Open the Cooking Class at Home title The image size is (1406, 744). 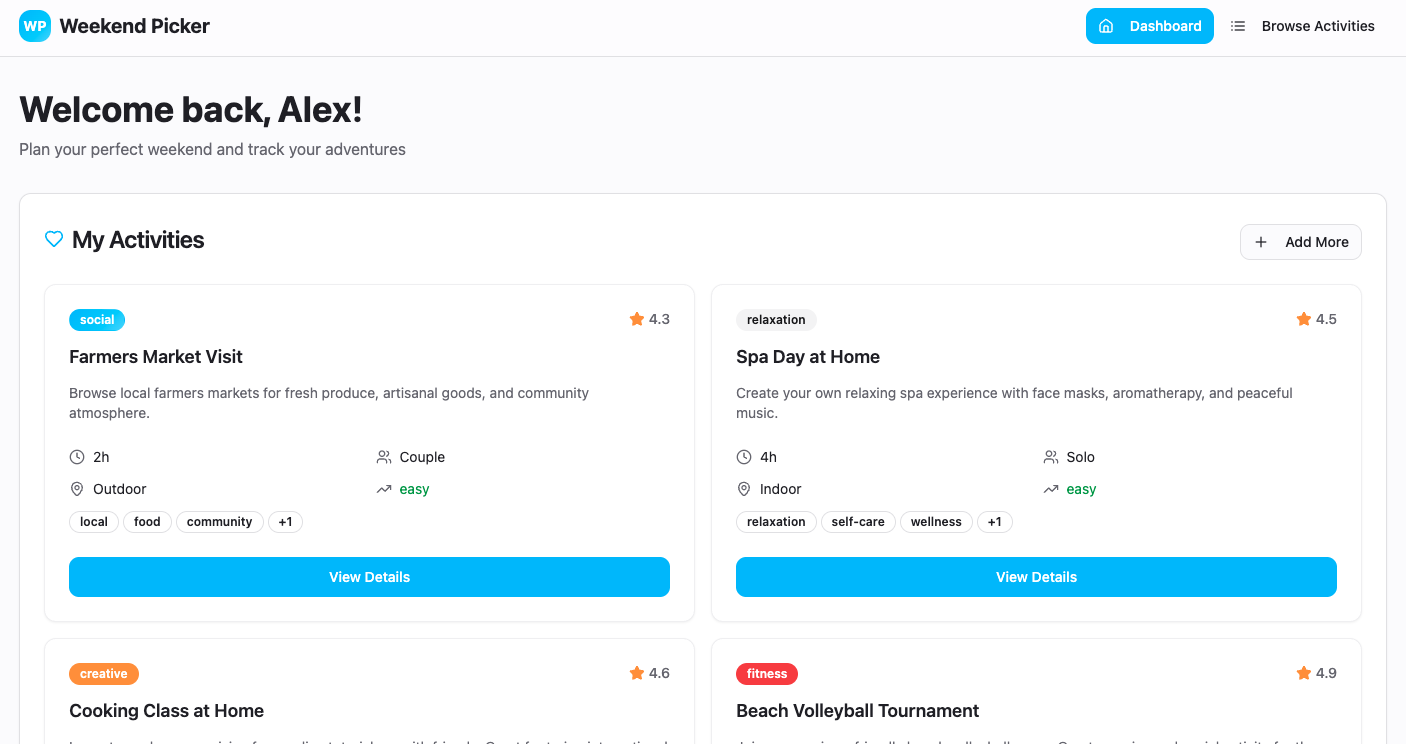tap(166, 711)
